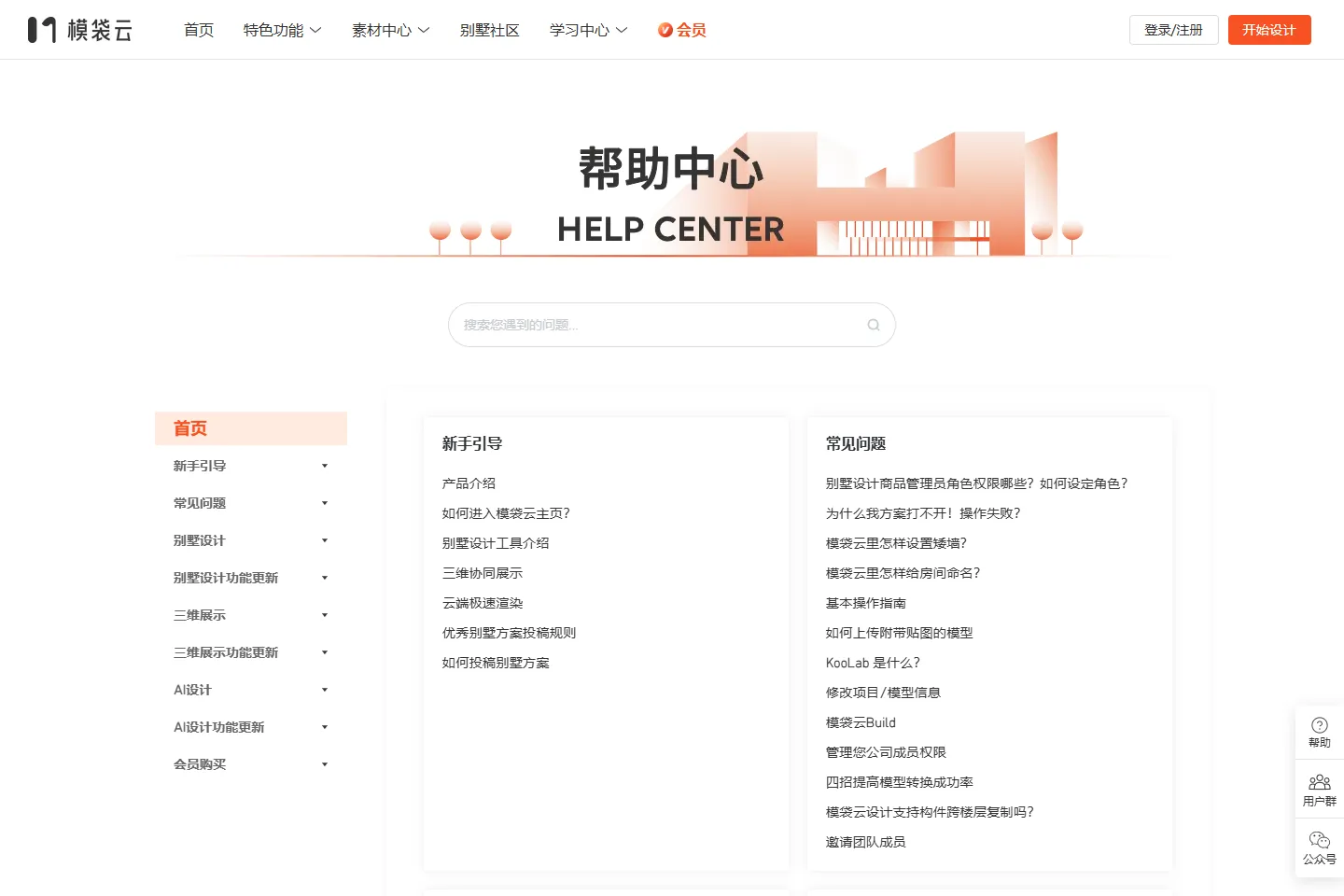Open 修改项目/模型信息 article
The height and width of the screenshot is (896, 1344).
pyautogui.click(x=883, y=693)
